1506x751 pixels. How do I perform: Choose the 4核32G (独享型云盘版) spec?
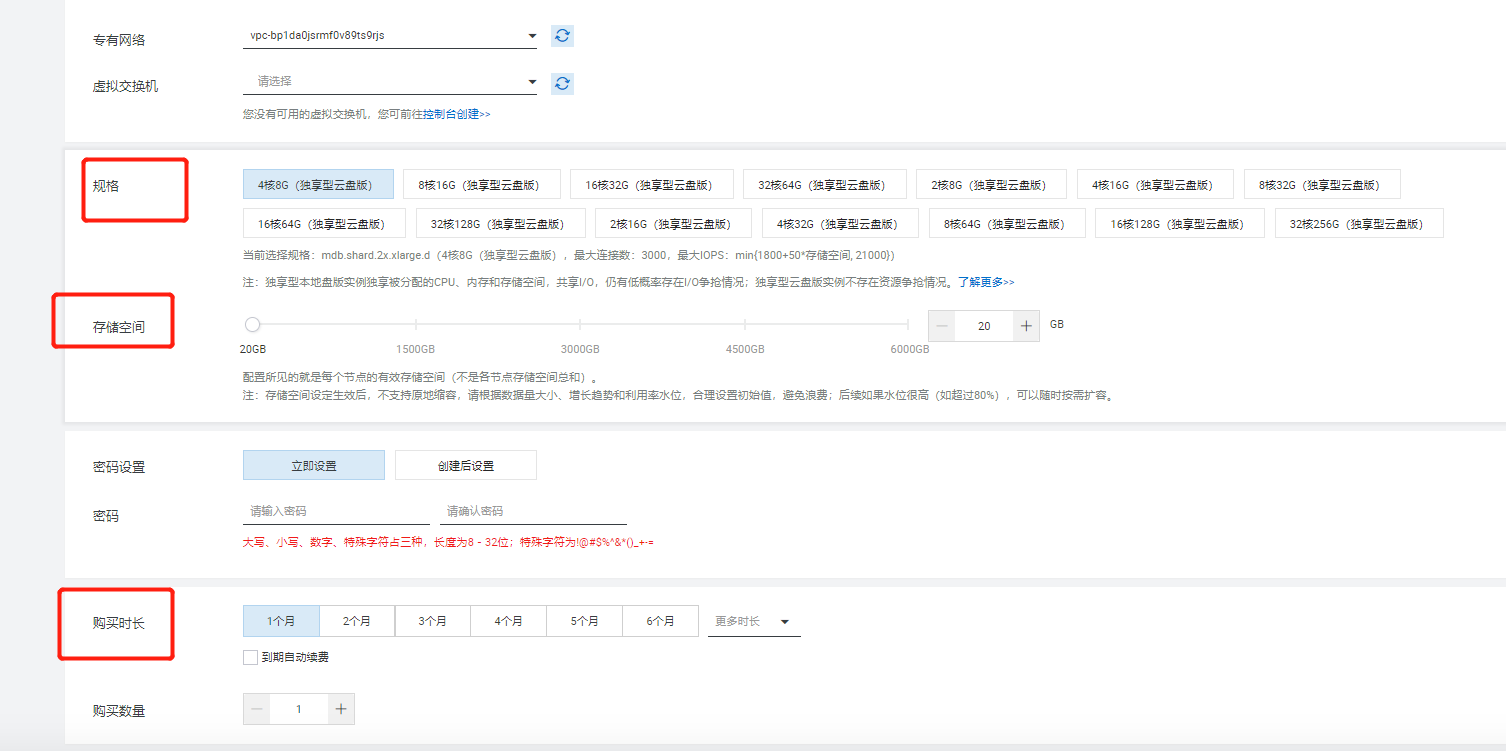point(841,223)
